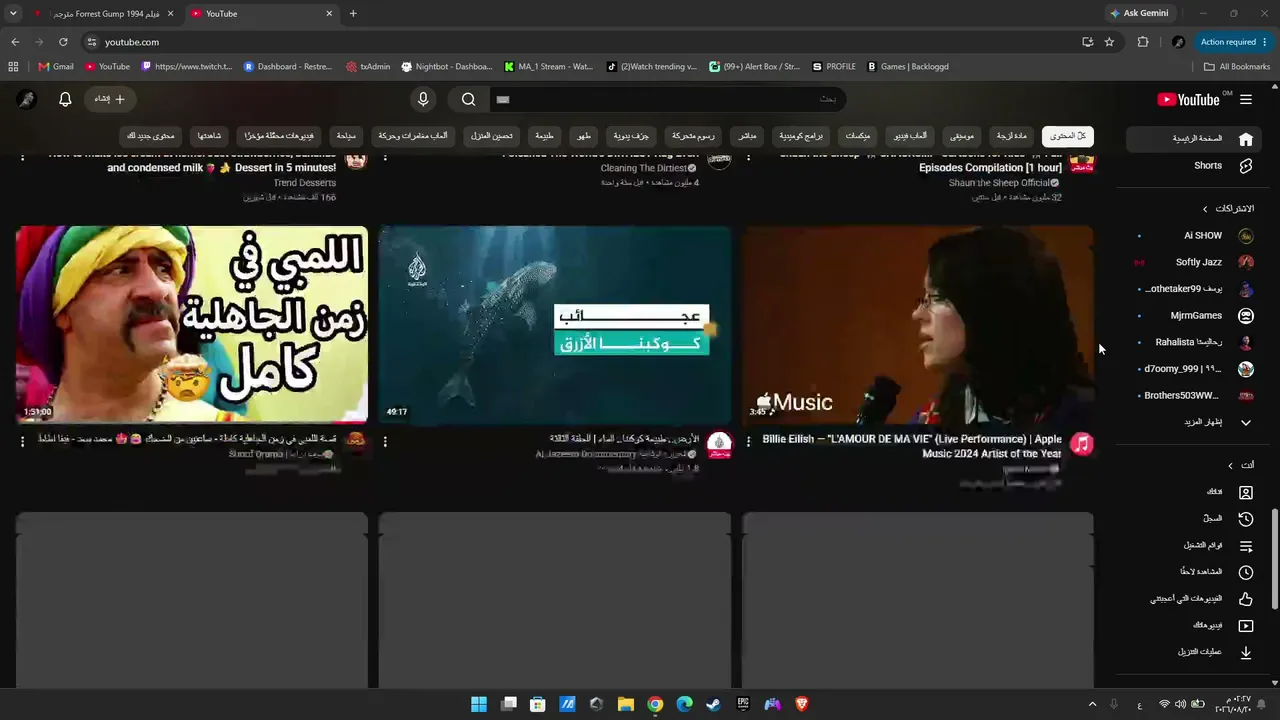Screen dimensions: 1280x720
Task: Open options menu for the Al Jazeera documentary video
Action: click(x=385, y=441)
